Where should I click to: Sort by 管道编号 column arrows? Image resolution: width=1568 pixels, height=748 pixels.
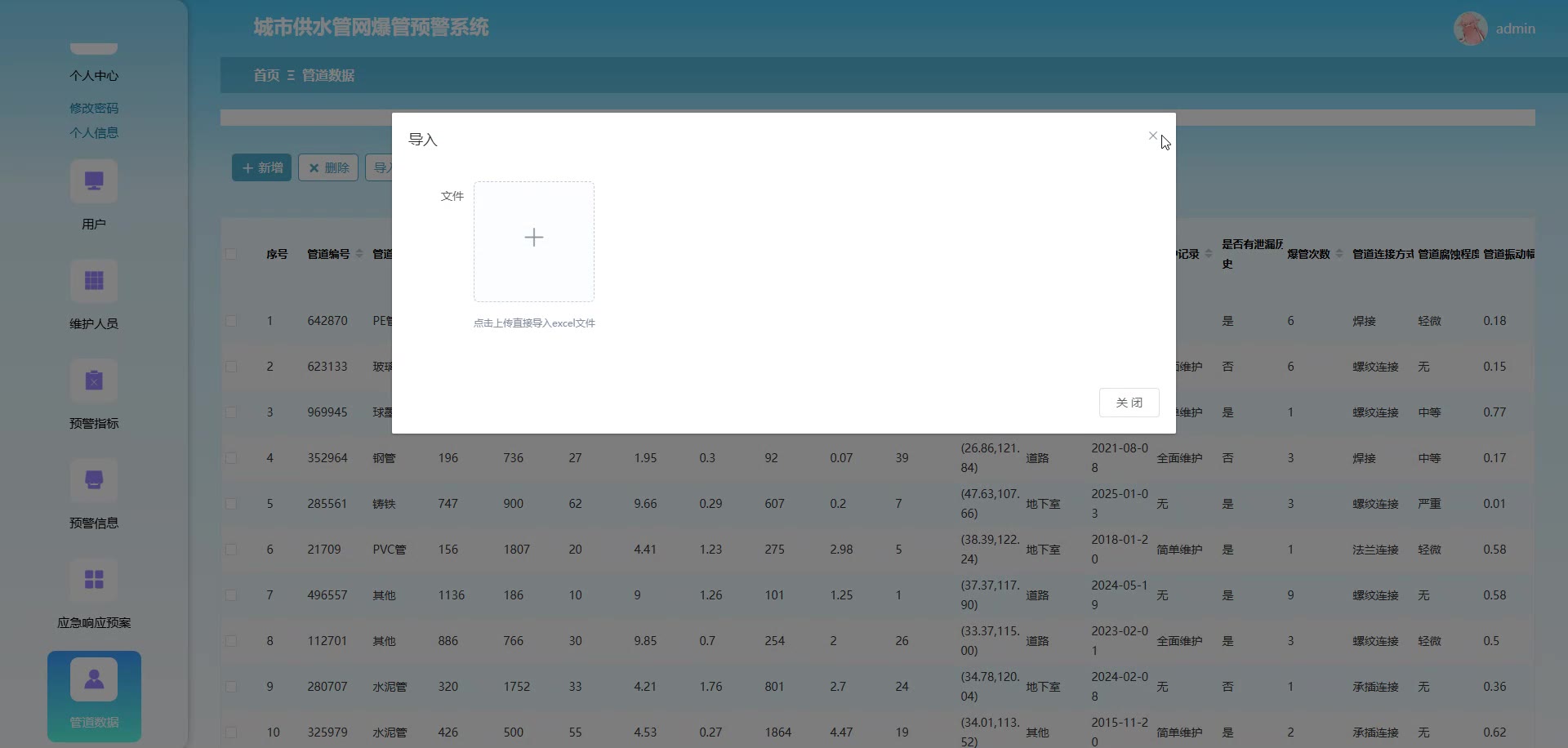(x=359, y=254)
